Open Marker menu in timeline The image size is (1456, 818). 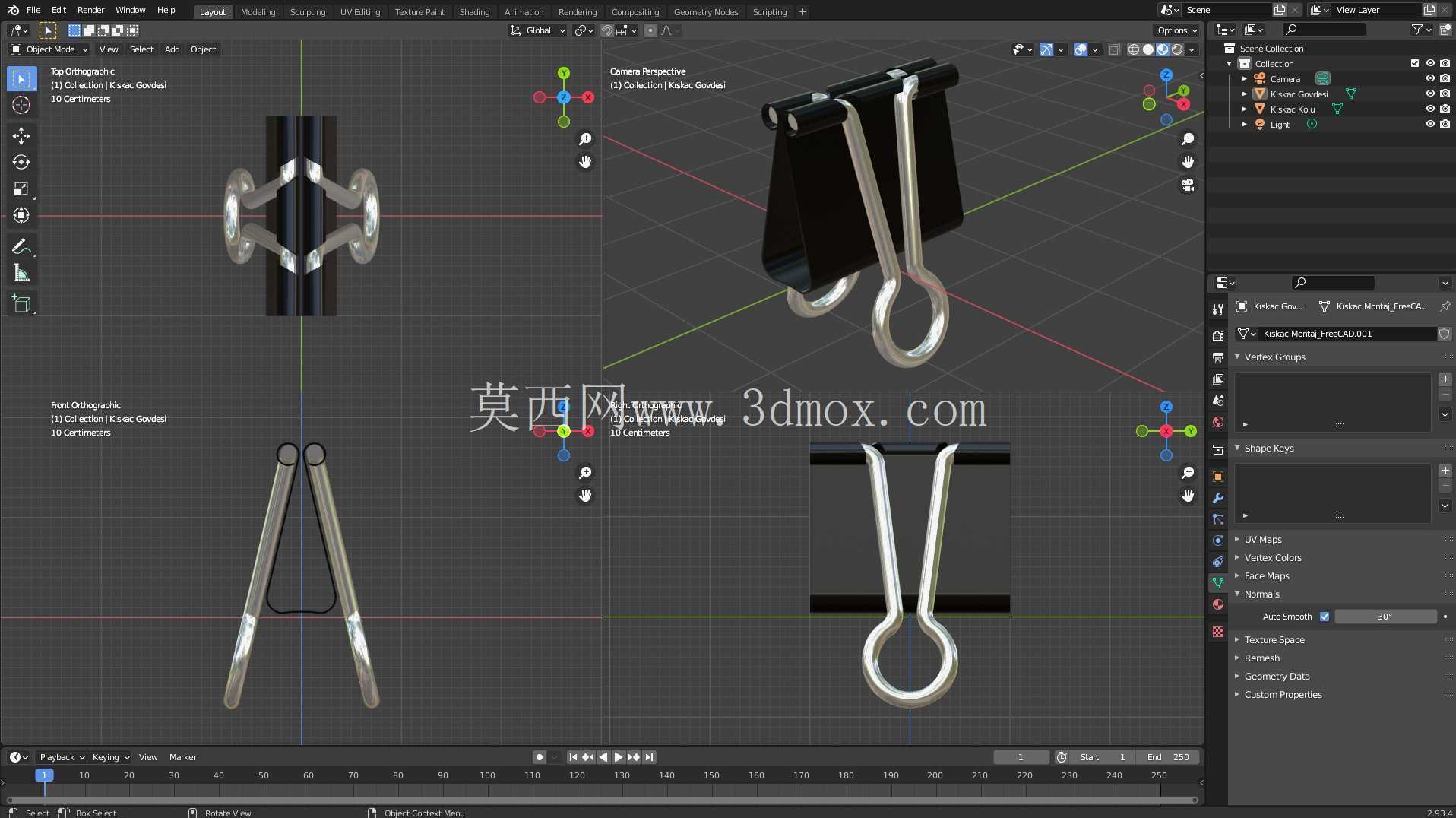tap(182, 757)
